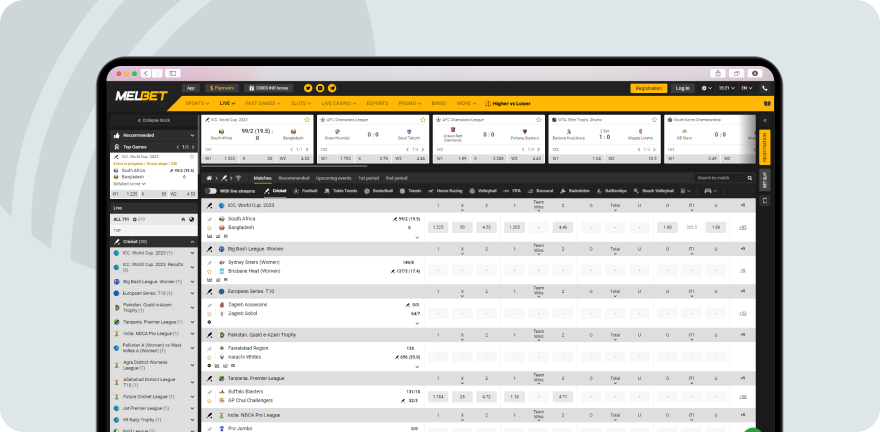Image resolution: width=880 pixels, height=432 pixels.
Task: Switch to the Upcoming events tab
Action: (333, 178)
